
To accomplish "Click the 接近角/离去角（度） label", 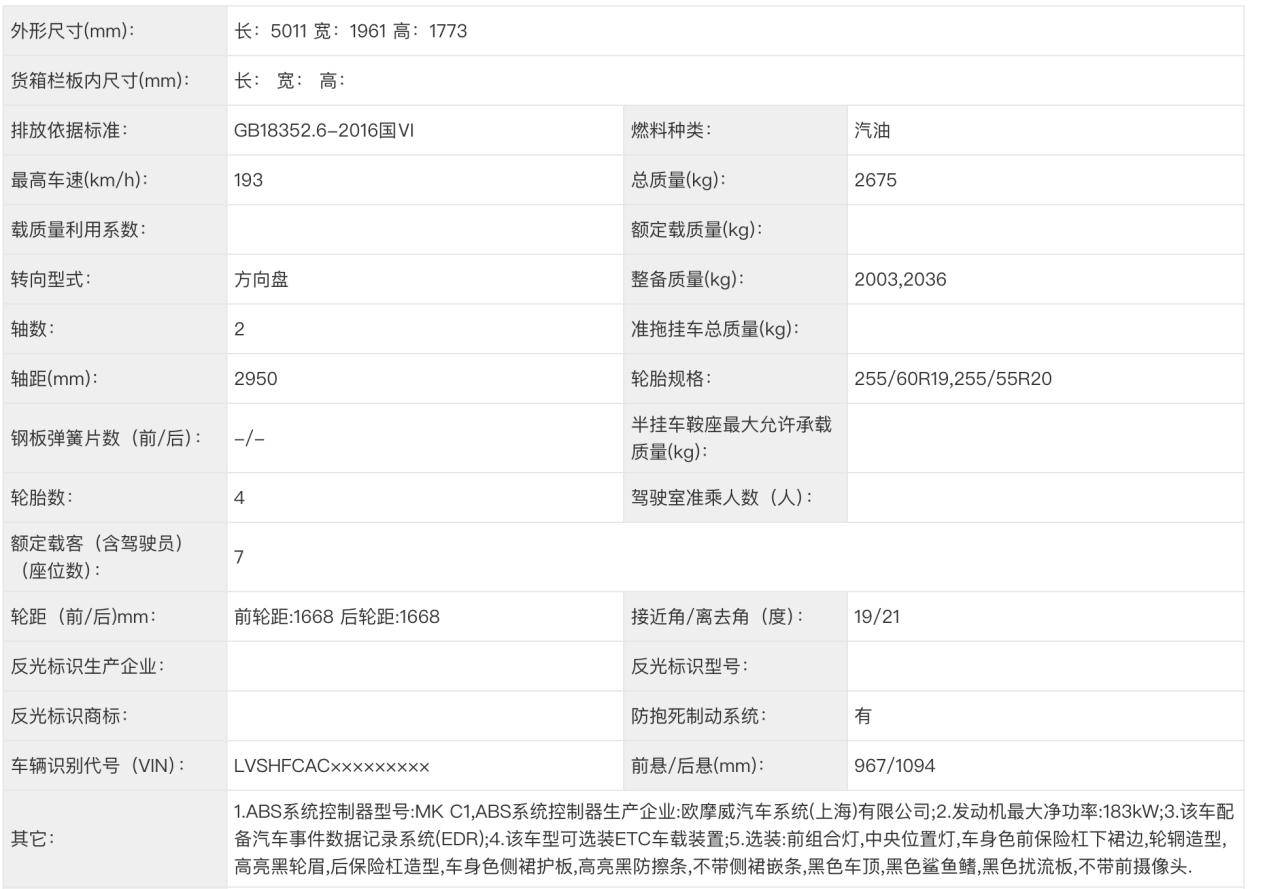I will 717,616.
